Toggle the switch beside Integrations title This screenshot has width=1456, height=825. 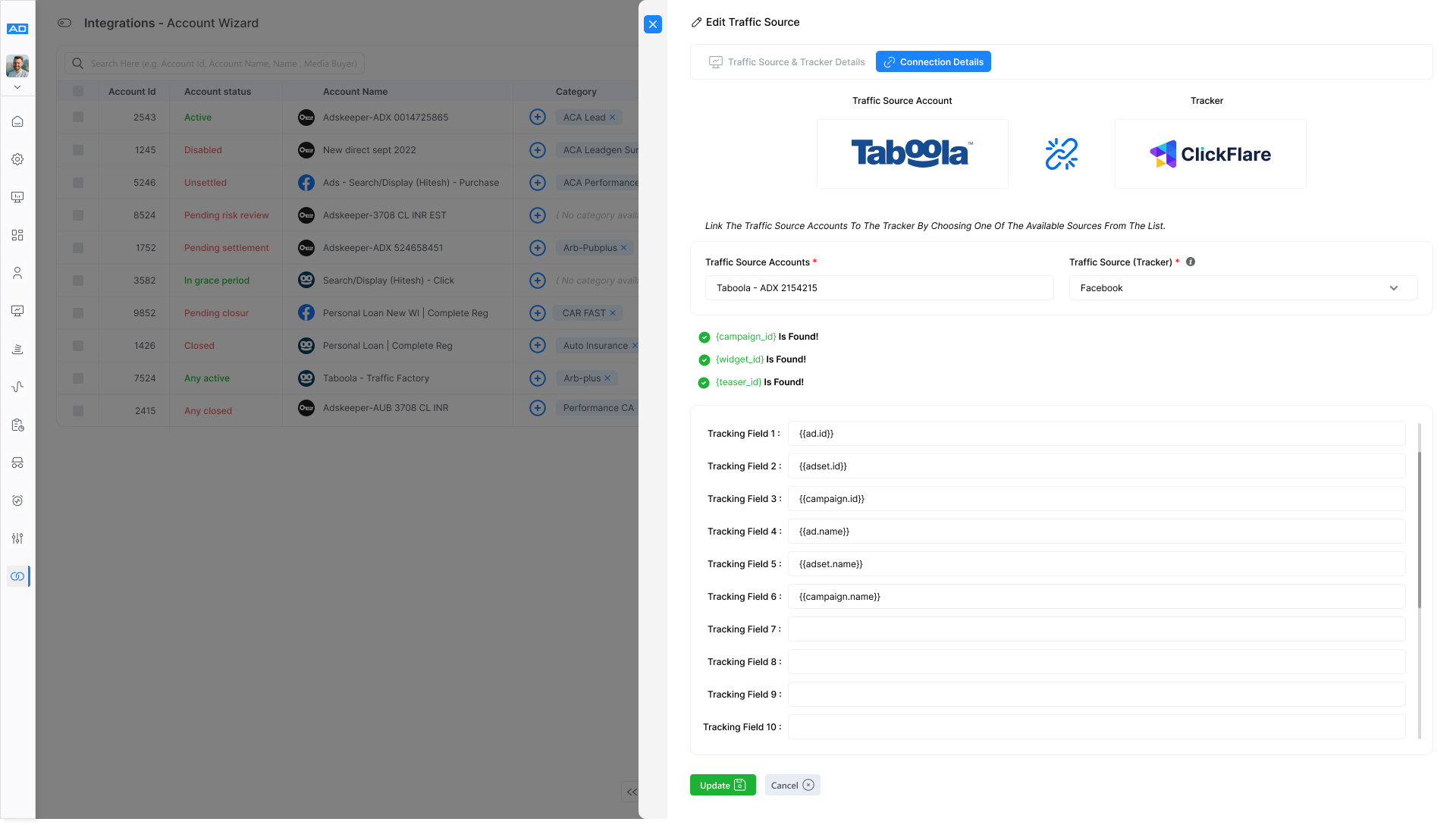click(64, 23)
